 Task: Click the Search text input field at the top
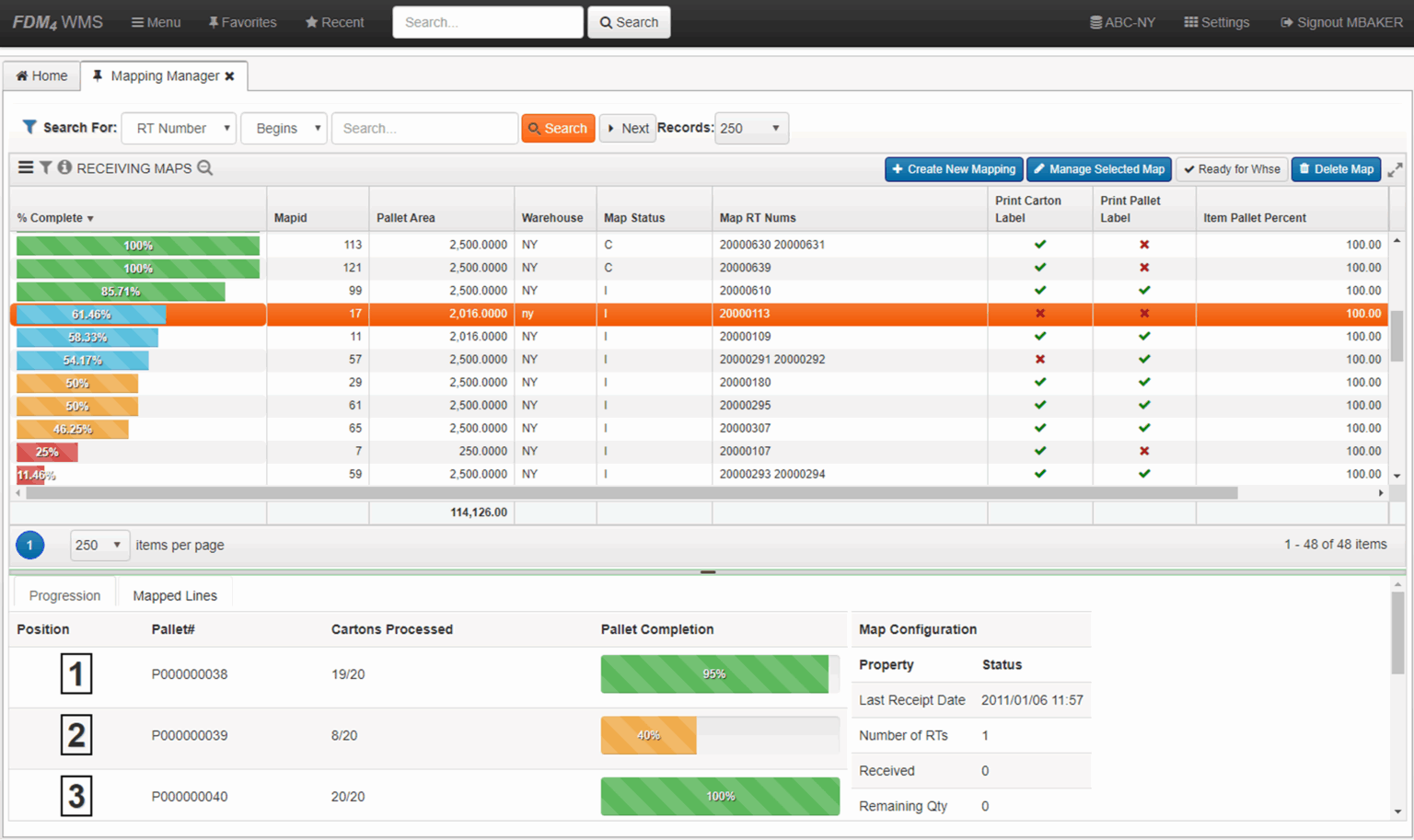pyautogui.click(x=487, y=21)
